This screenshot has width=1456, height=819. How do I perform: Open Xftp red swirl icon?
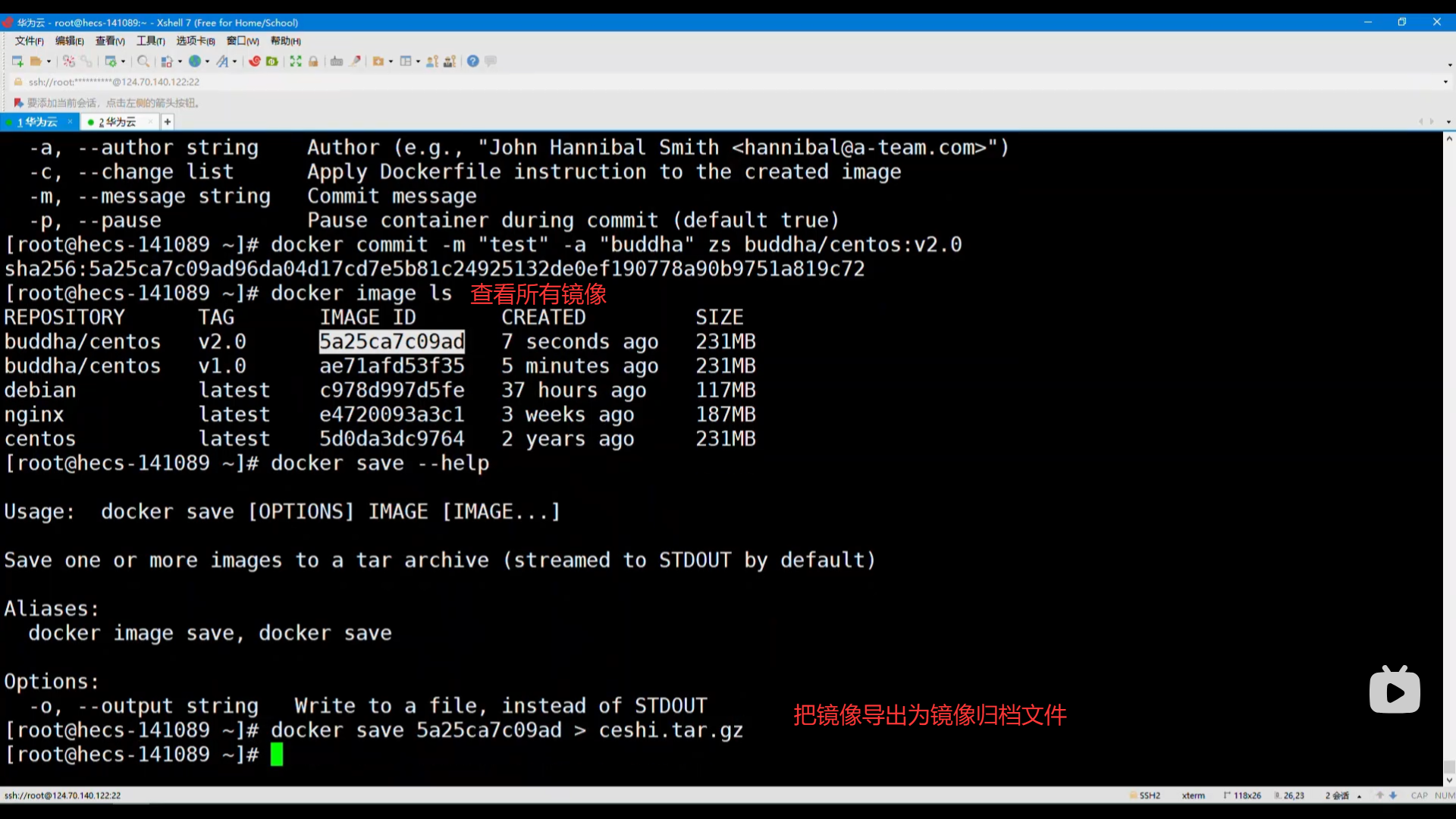[255, 61]
